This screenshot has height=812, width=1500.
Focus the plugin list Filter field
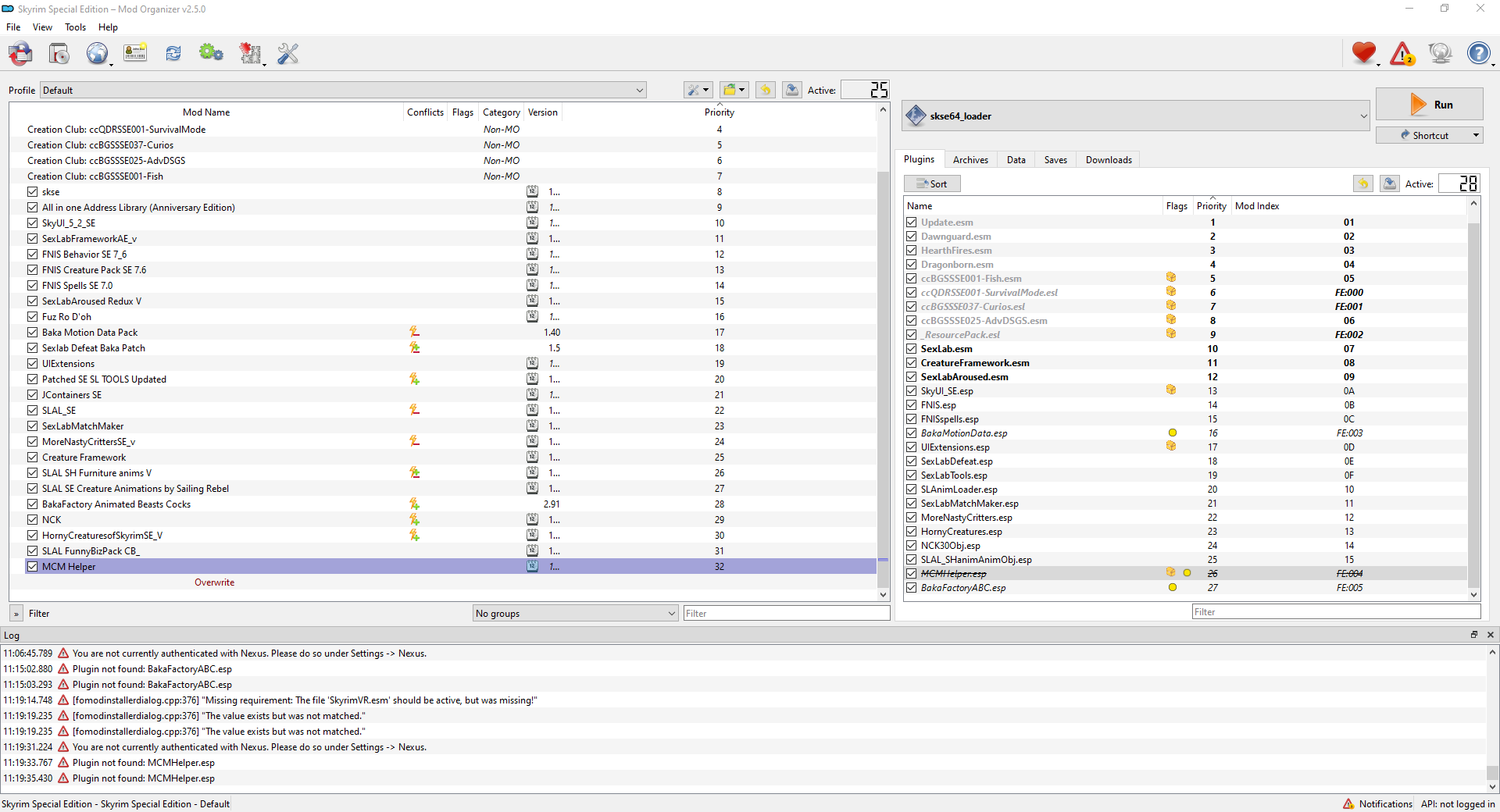coord(1336,611)
